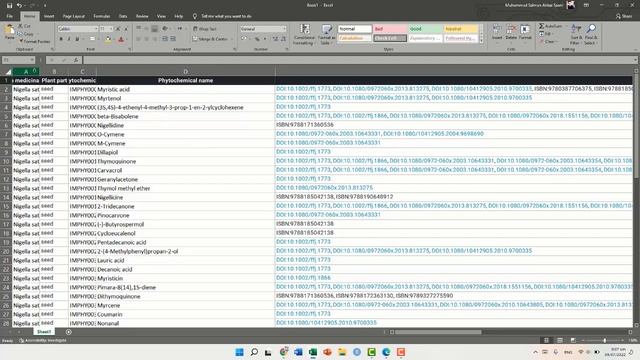Switch to the Review tab
This screenshot has height=360, width=640.
(x=142, y=16)
